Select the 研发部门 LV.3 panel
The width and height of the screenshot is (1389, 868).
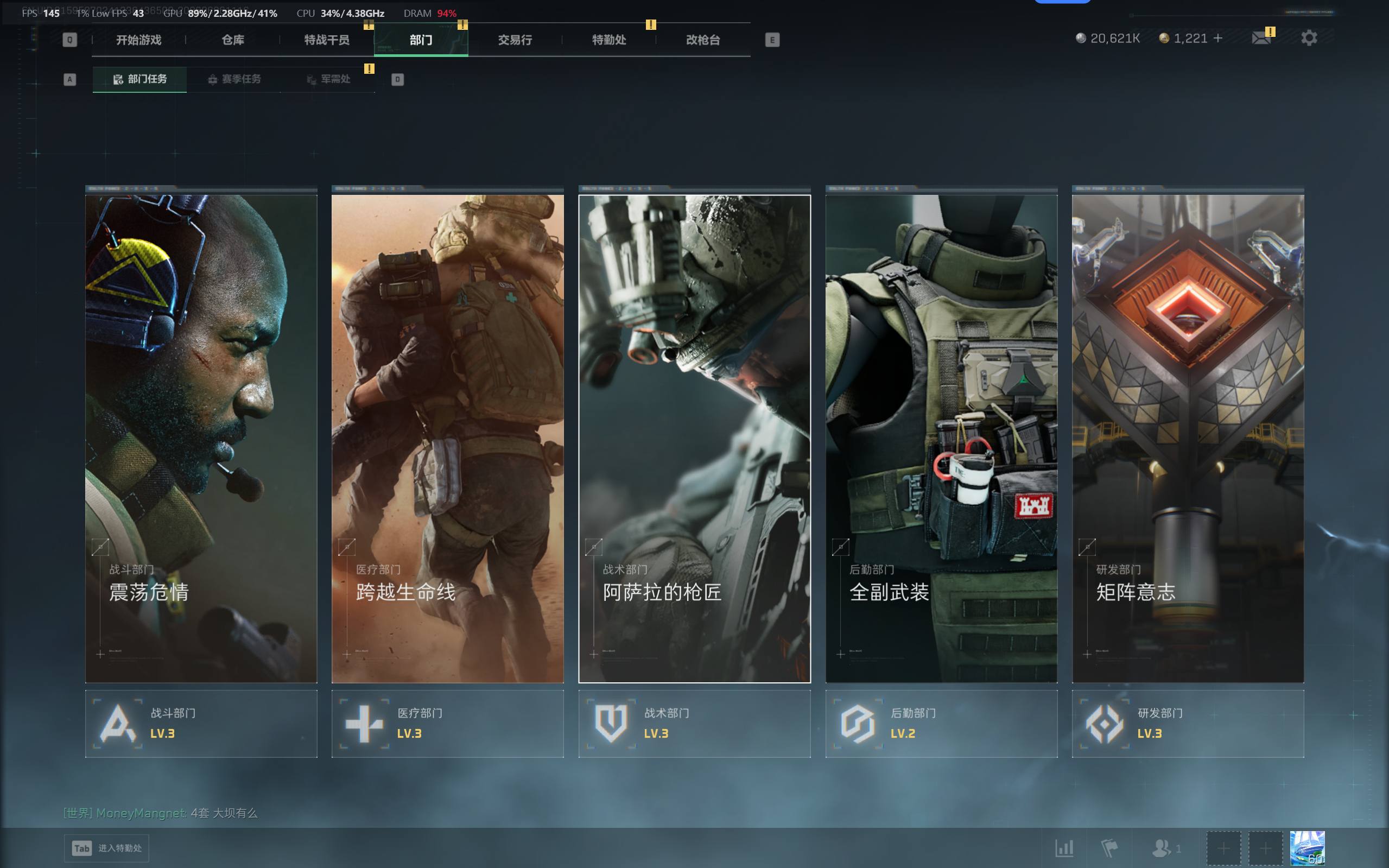click(1188, 723)
